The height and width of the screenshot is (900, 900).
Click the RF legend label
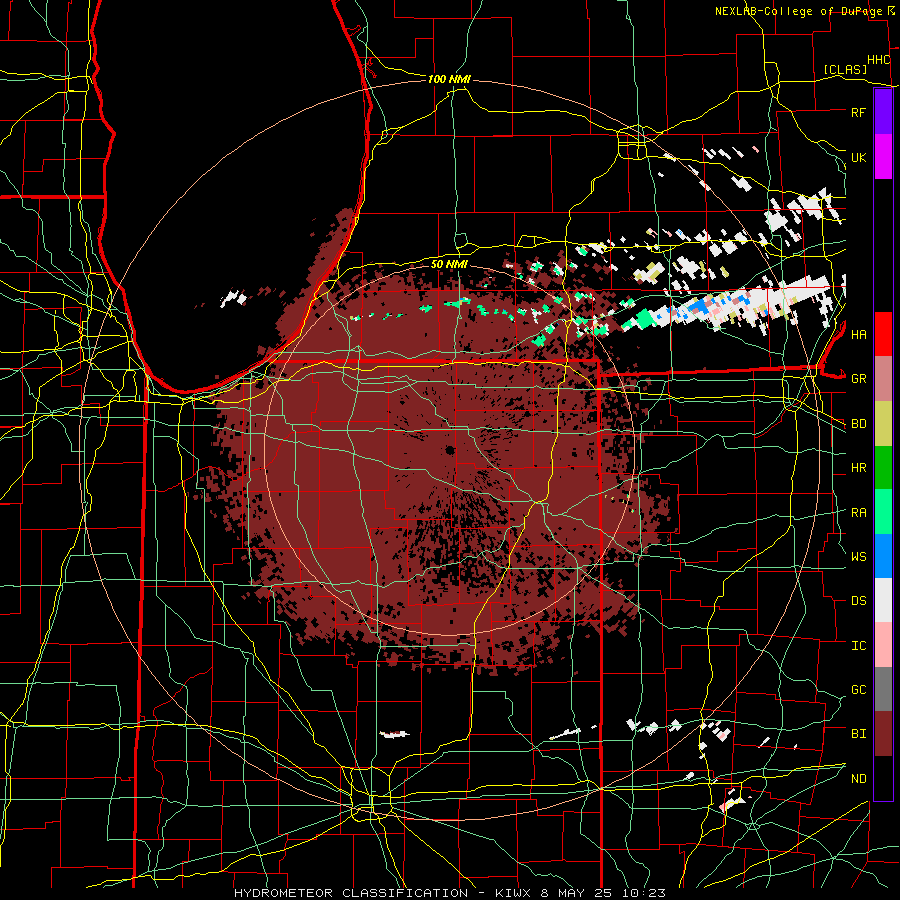click(858, 112)
